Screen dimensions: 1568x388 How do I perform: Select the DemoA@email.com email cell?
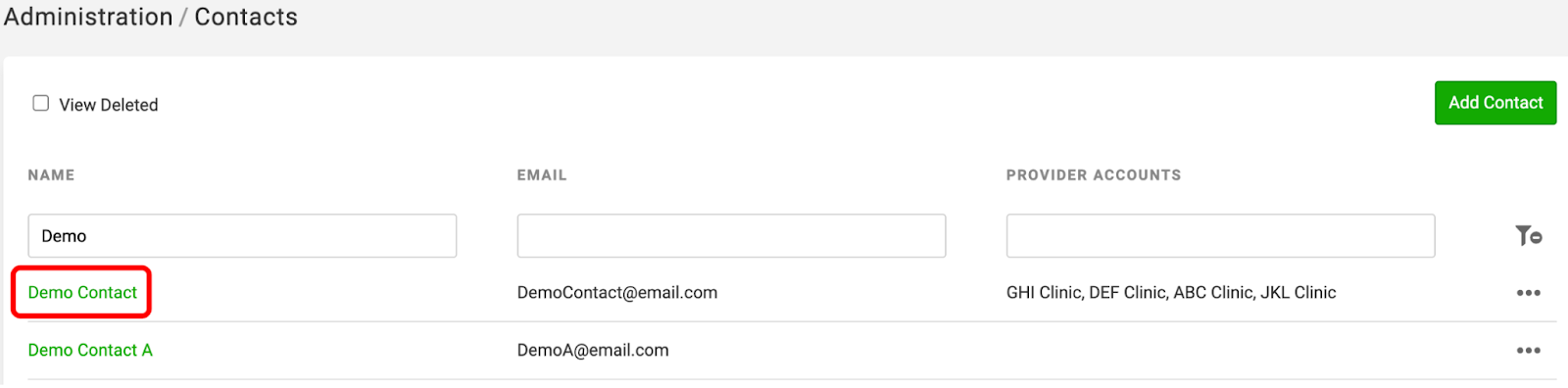click(593, 350)
